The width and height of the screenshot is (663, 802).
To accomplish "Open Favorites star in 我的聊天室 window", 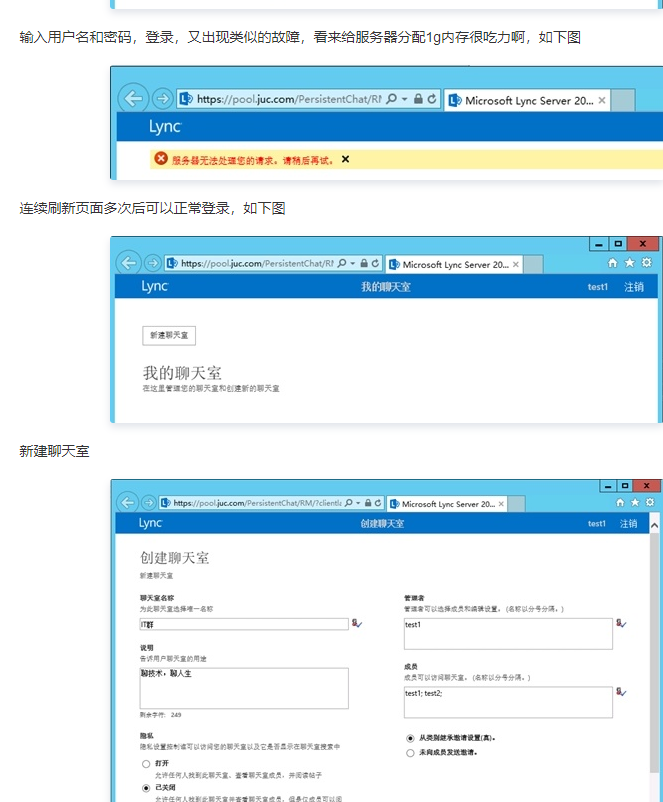I will [630, 262].
